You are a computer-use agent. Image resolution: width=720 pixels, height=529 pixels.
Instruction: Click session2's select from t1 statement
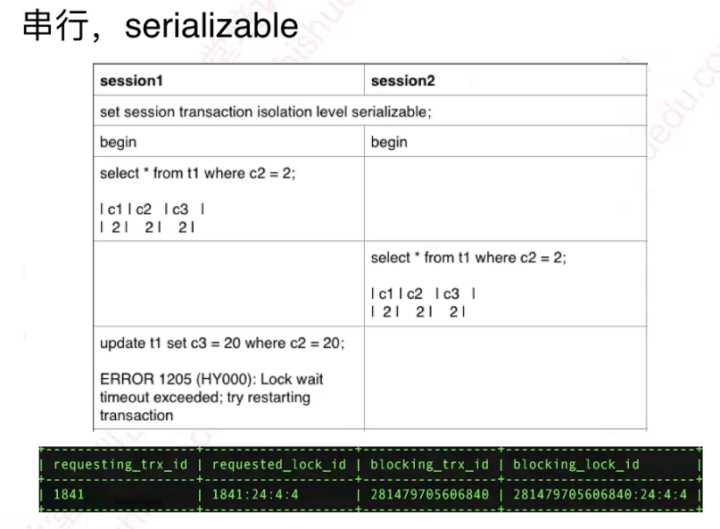[468, 258]
